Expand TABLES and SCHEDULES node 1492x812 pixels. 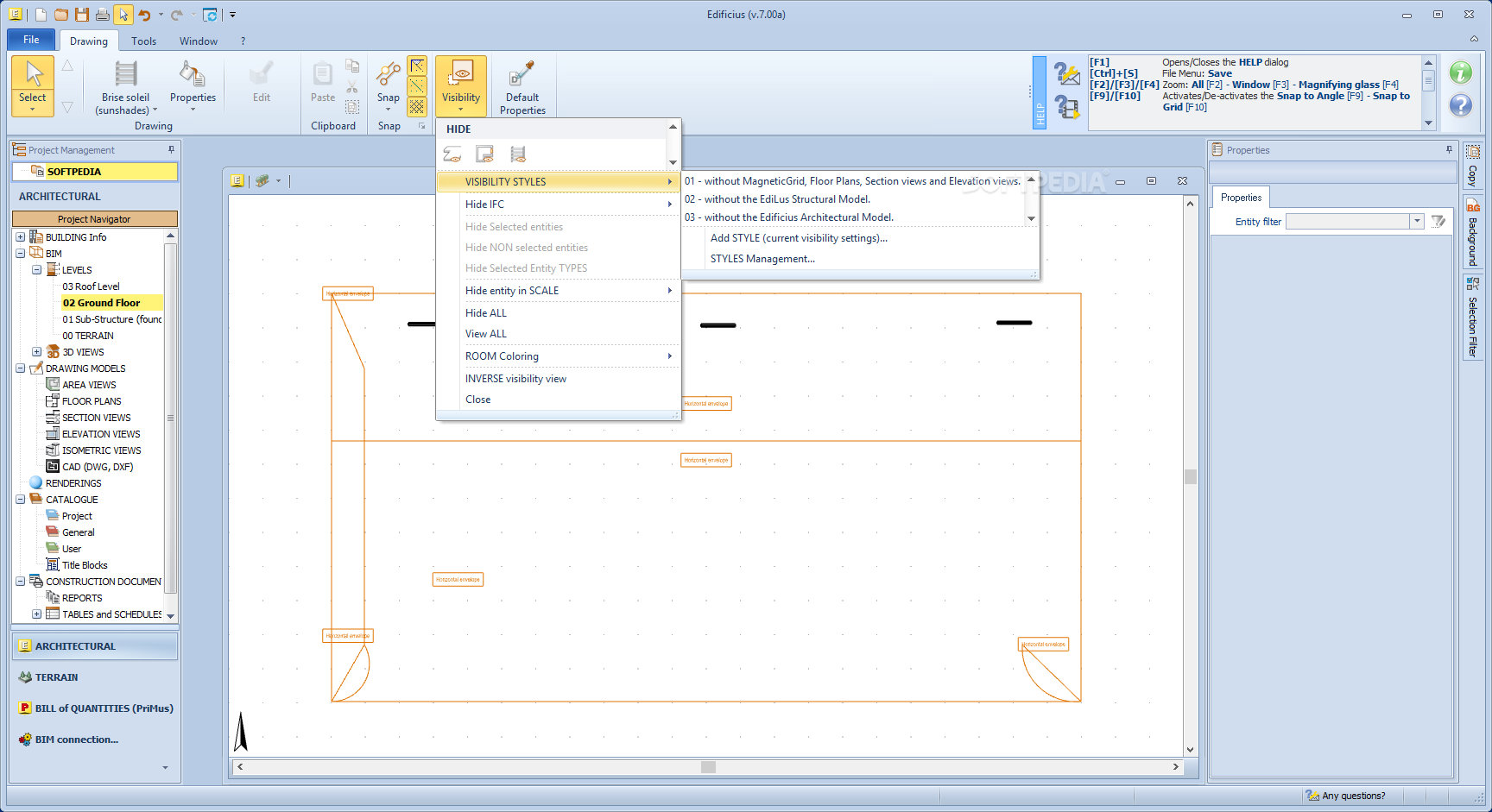(36, 614)
